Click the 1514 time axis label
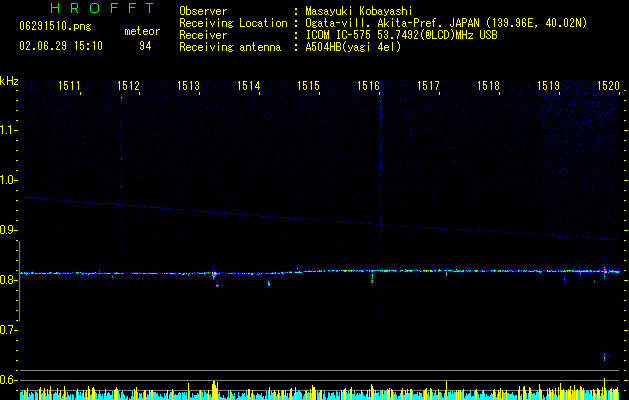The image size is (629, 400). [249, 85]
